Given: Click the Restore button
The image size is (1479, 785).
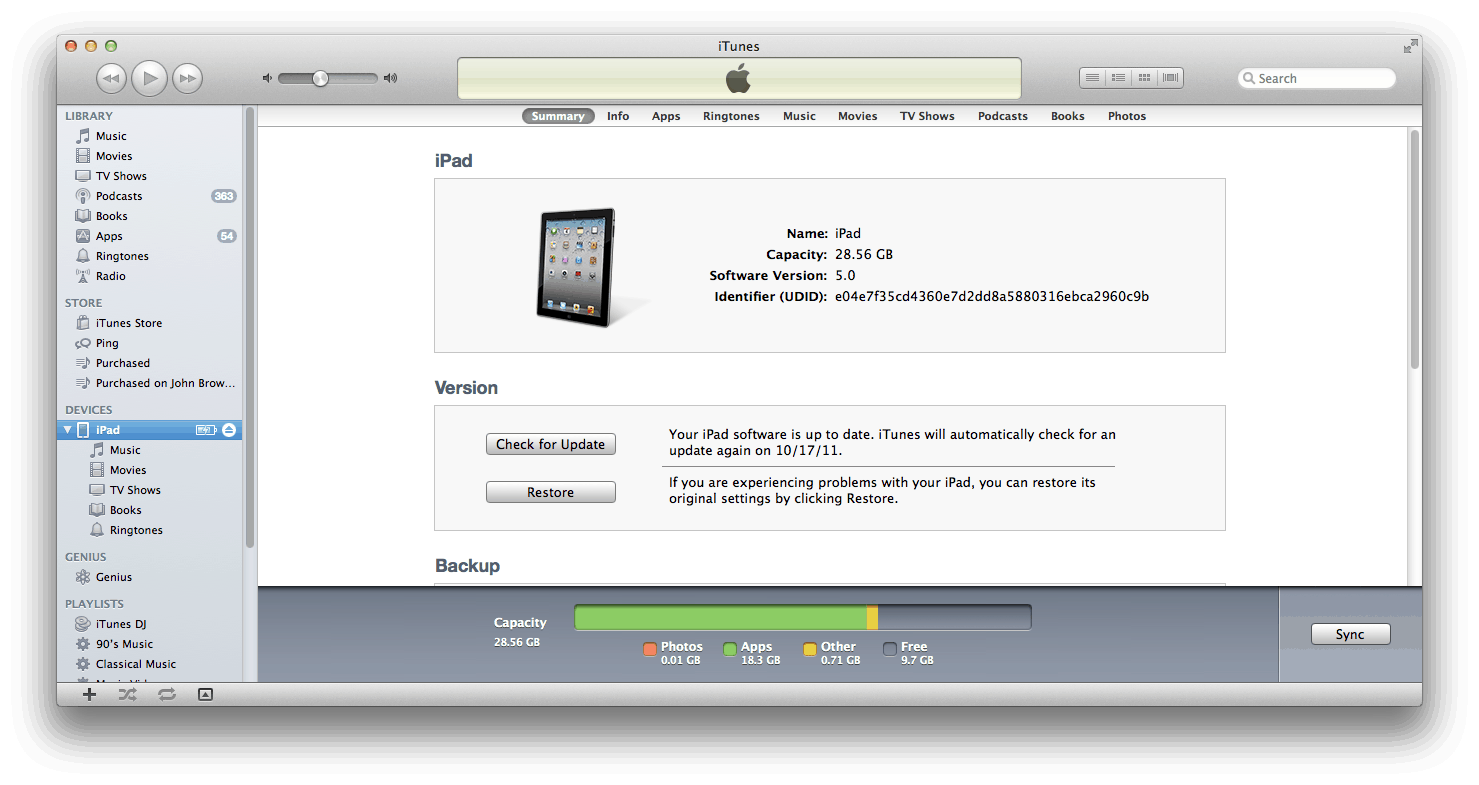Looking at the screenshot, I should pyautogui.click(x=550, y=492).
